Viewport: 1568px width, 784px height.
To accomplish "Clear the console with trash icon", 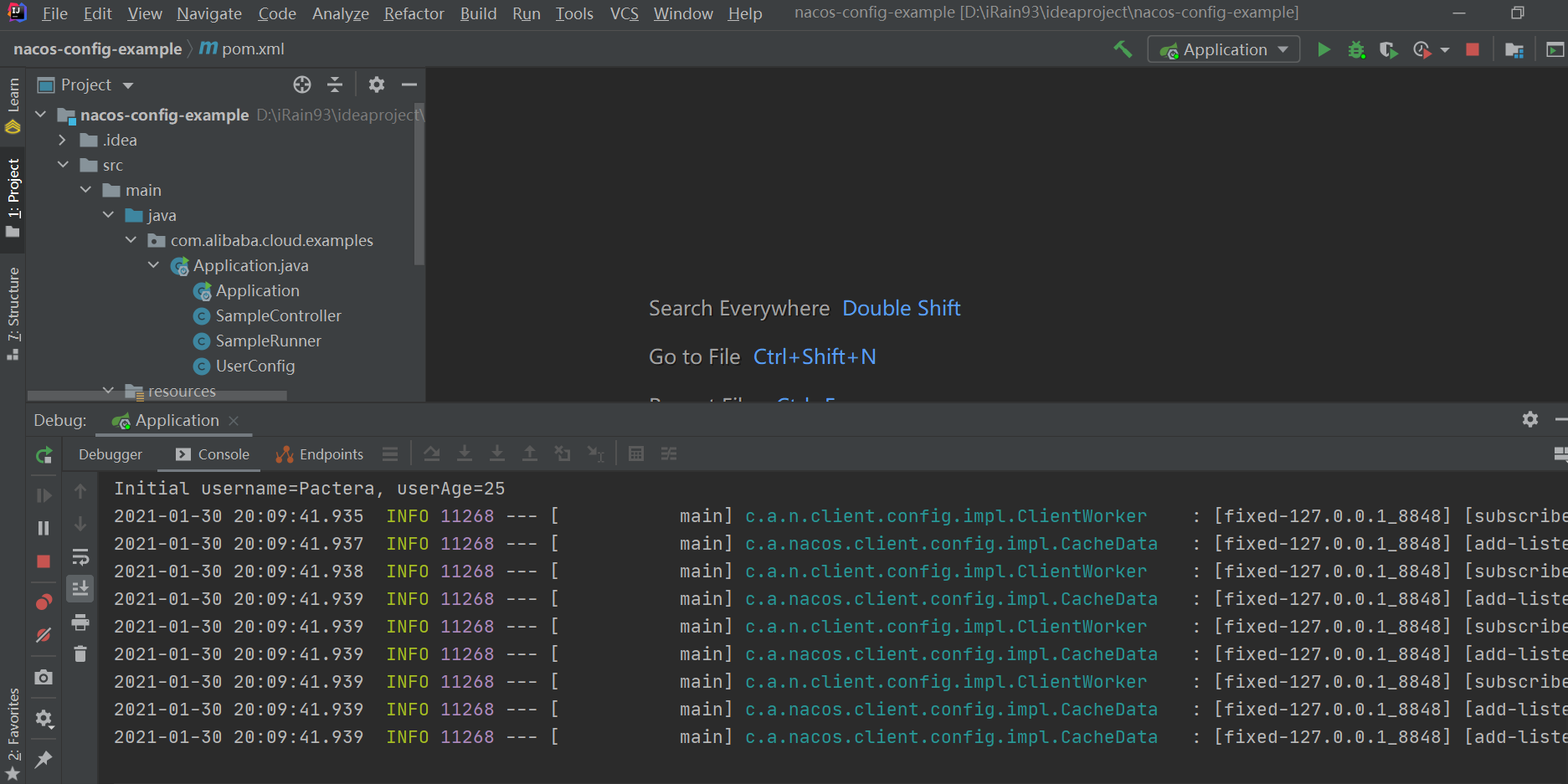I will pyautogui.click(x=80, y=653).
